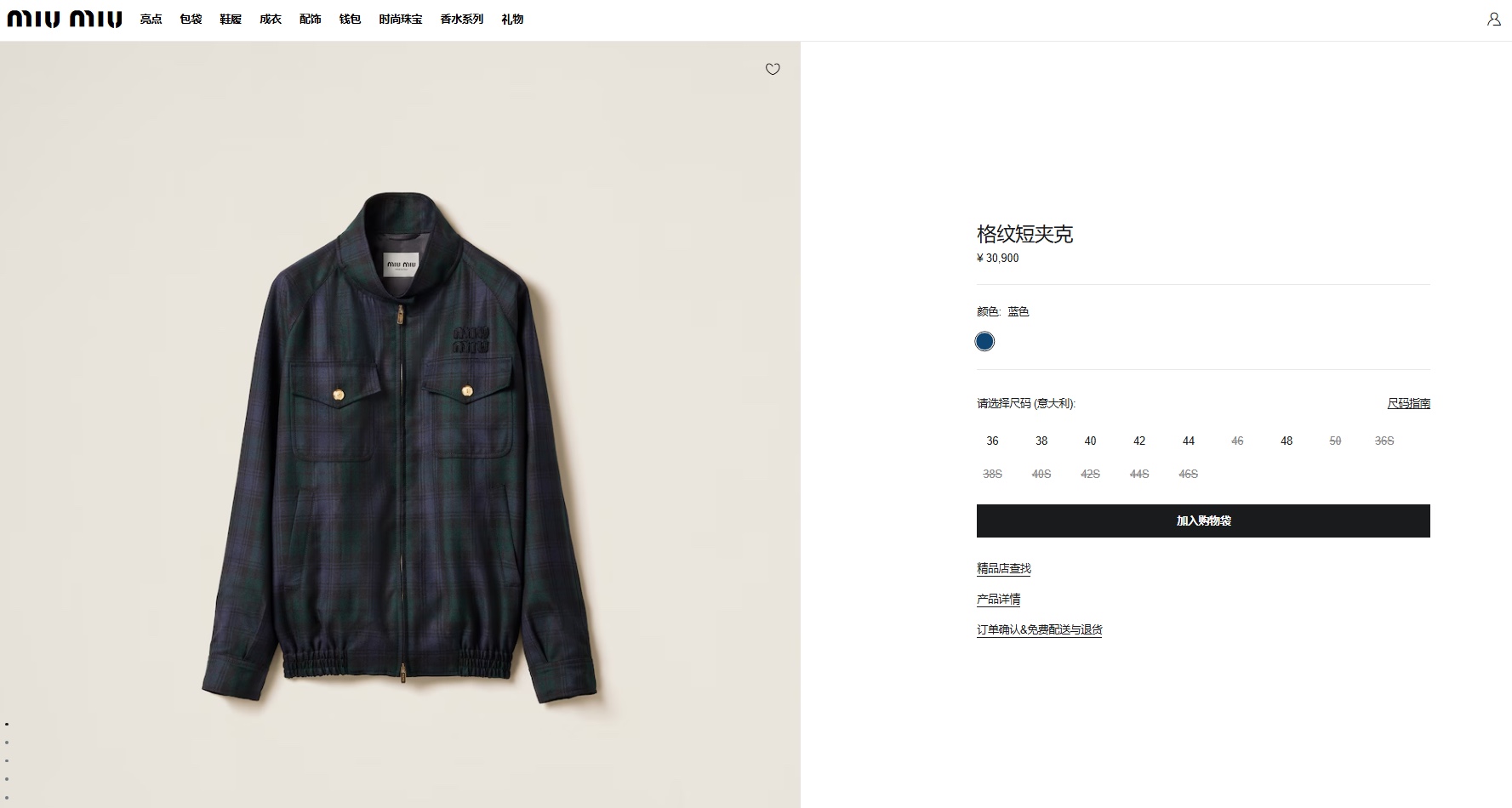Select size 44 option
This screenshot has width=1512, height=808.
1189,441
